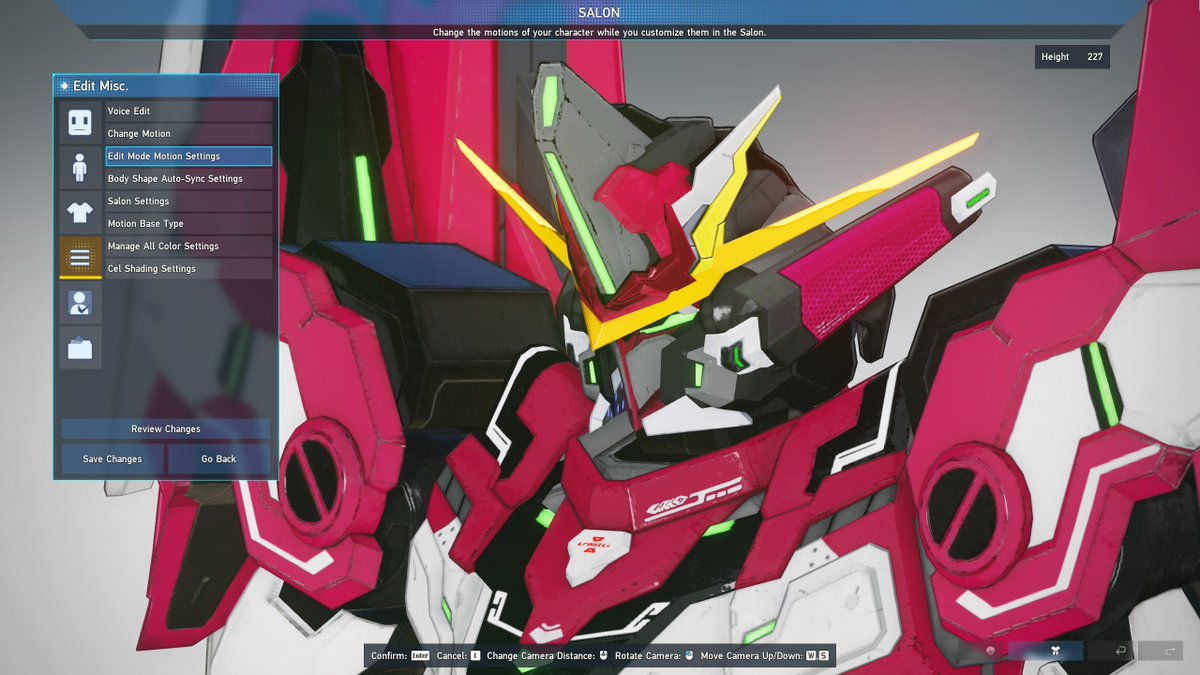Image resolution: width=1200 pixels, height=675 pixels.
Task: Click the undo arrow icon
Action: coord(1121,651)
